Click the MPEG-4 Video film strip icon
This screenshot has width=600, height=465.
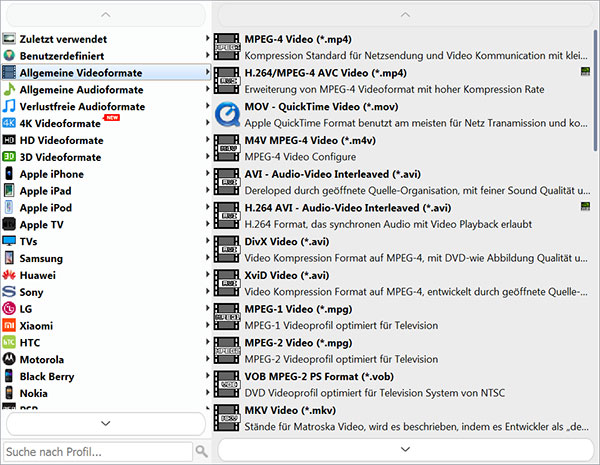(x=227, y=47)
